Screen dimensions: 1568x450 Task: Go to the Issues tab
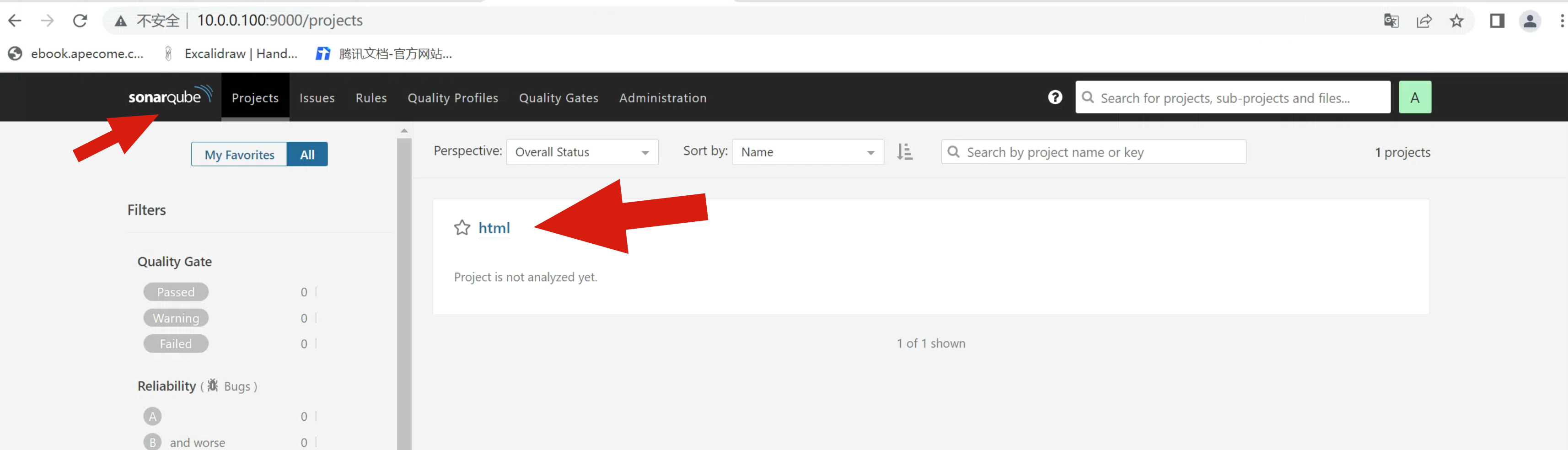(317, 98)
